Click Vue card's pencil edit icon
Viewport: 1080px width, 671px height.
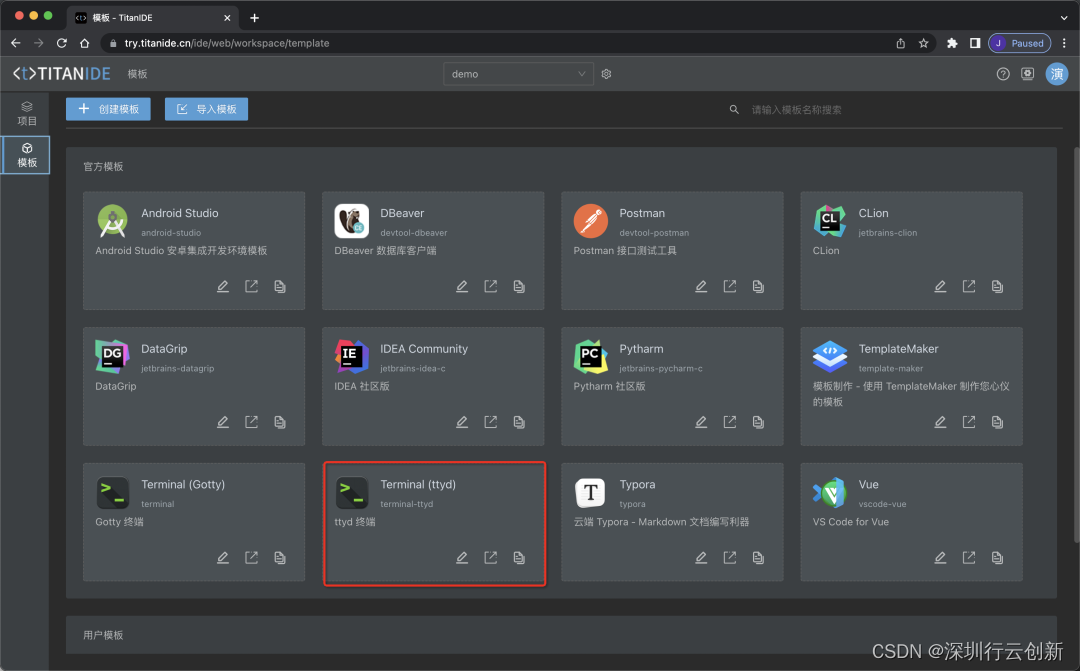(939, 557)
